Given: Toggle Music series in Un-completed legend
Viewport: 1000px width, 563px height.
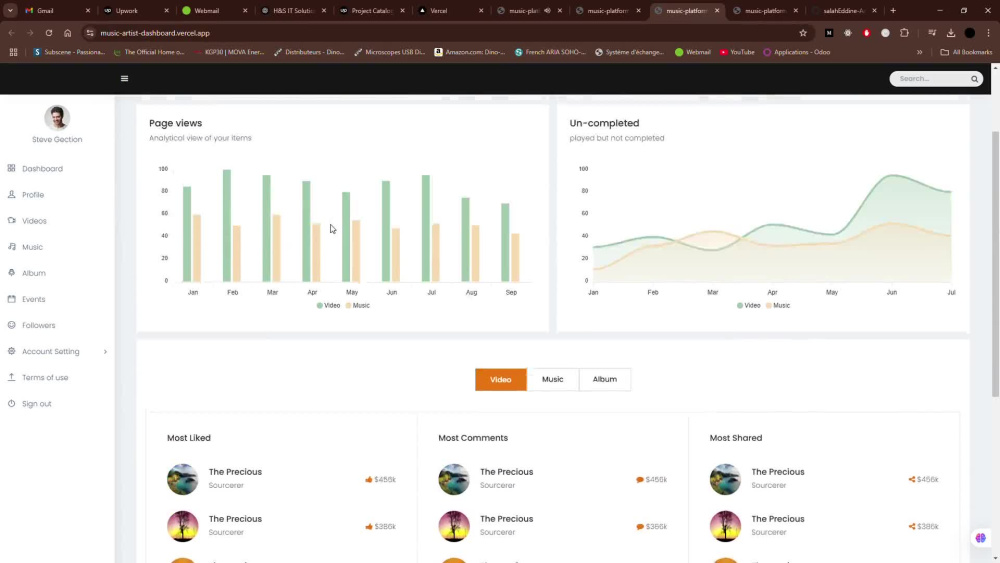Looking at the screenshot, I should pyautogui.click(x=778, y=305).
